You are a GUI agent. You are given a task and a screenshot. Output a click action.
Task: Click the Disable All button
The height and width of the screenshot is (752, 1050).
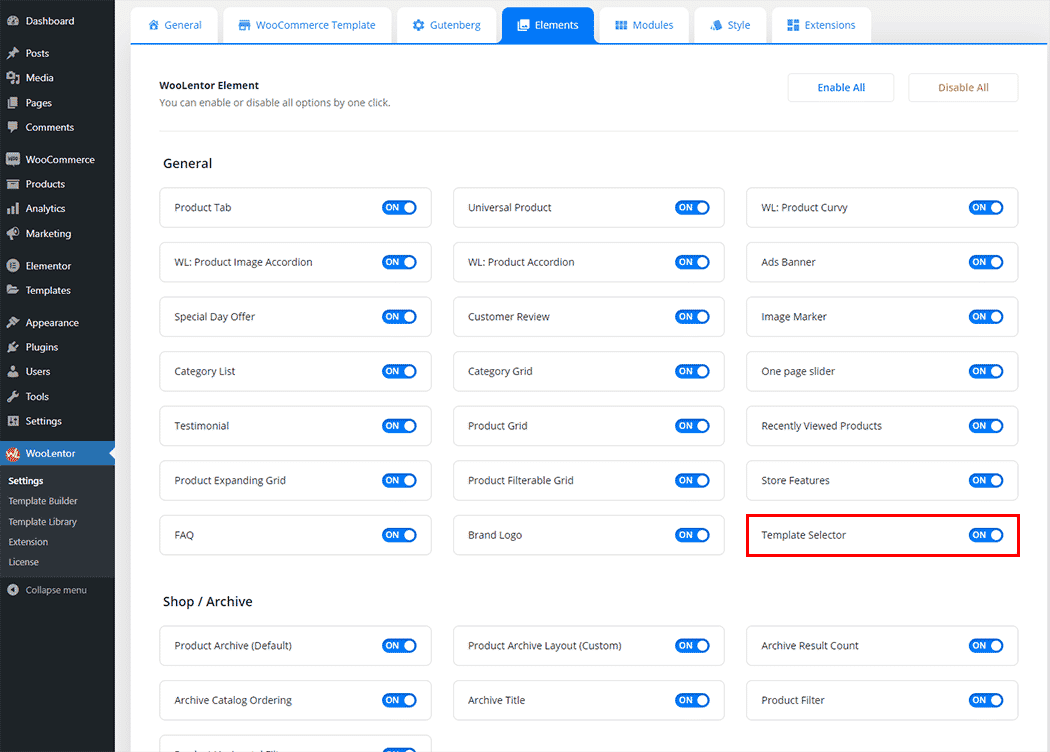[x=963, y=88]
